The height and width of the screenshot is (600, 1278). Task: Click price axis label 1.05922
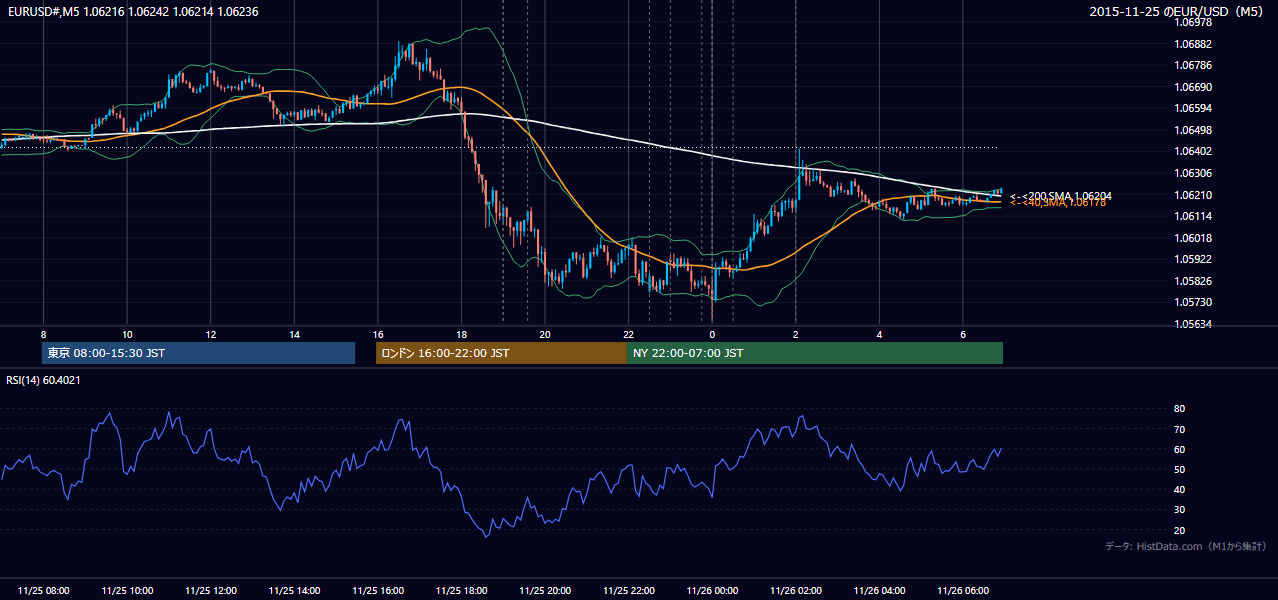1193,259
